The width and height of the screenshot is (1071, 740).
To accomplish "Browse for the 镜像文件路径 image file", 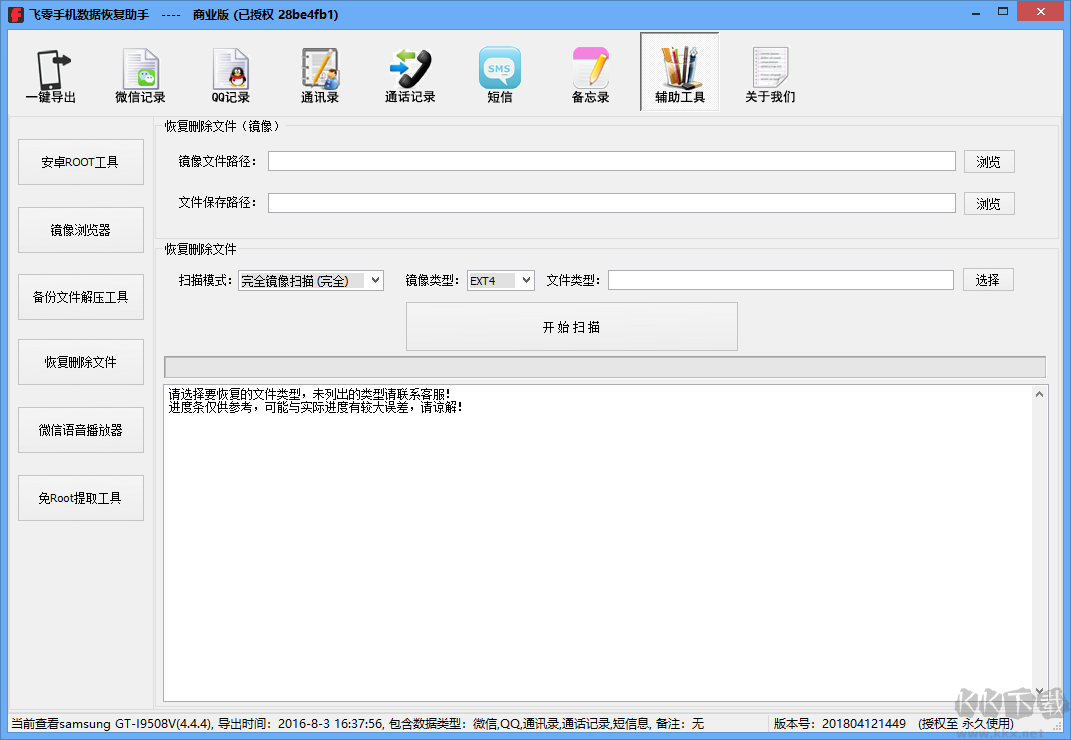I will coord(989,161).
